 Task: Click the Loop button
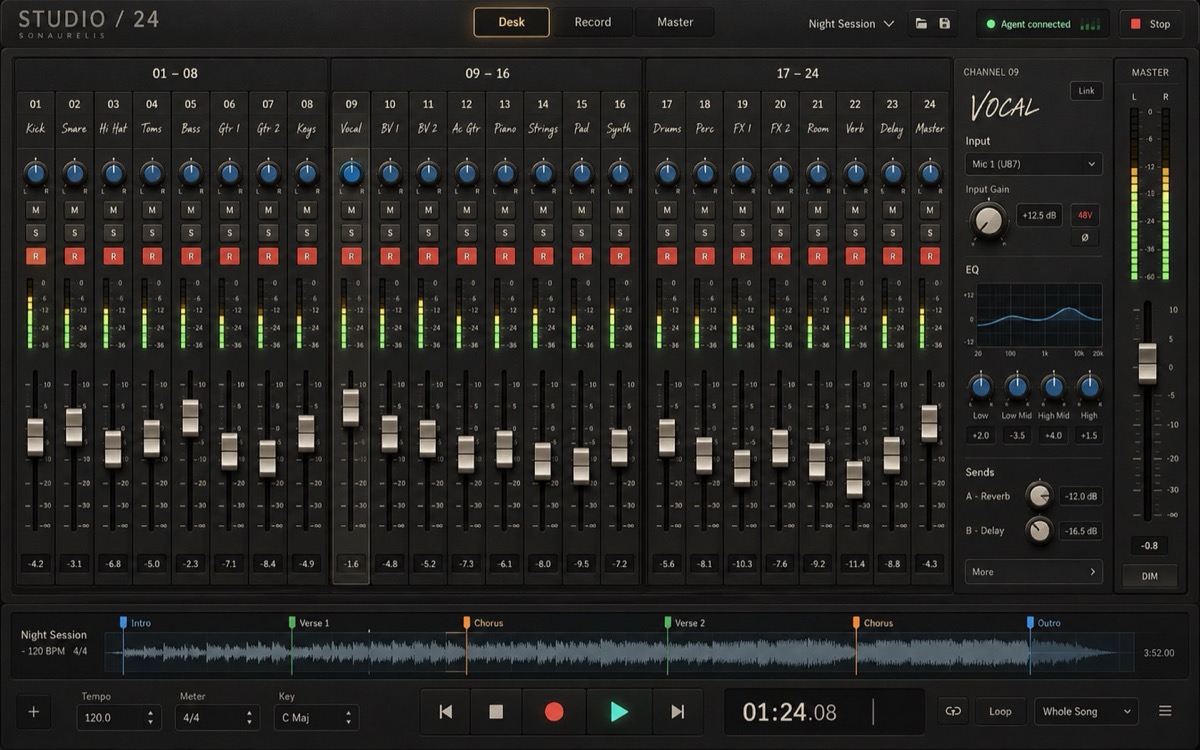(x=1000, y=712)
